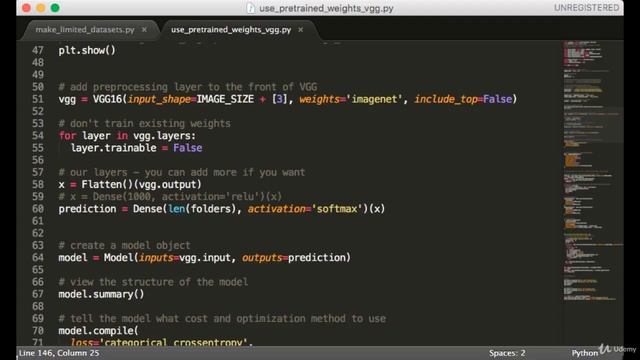640x360 pixels.
Task: Click the red close window button
Action: [27, 8]
